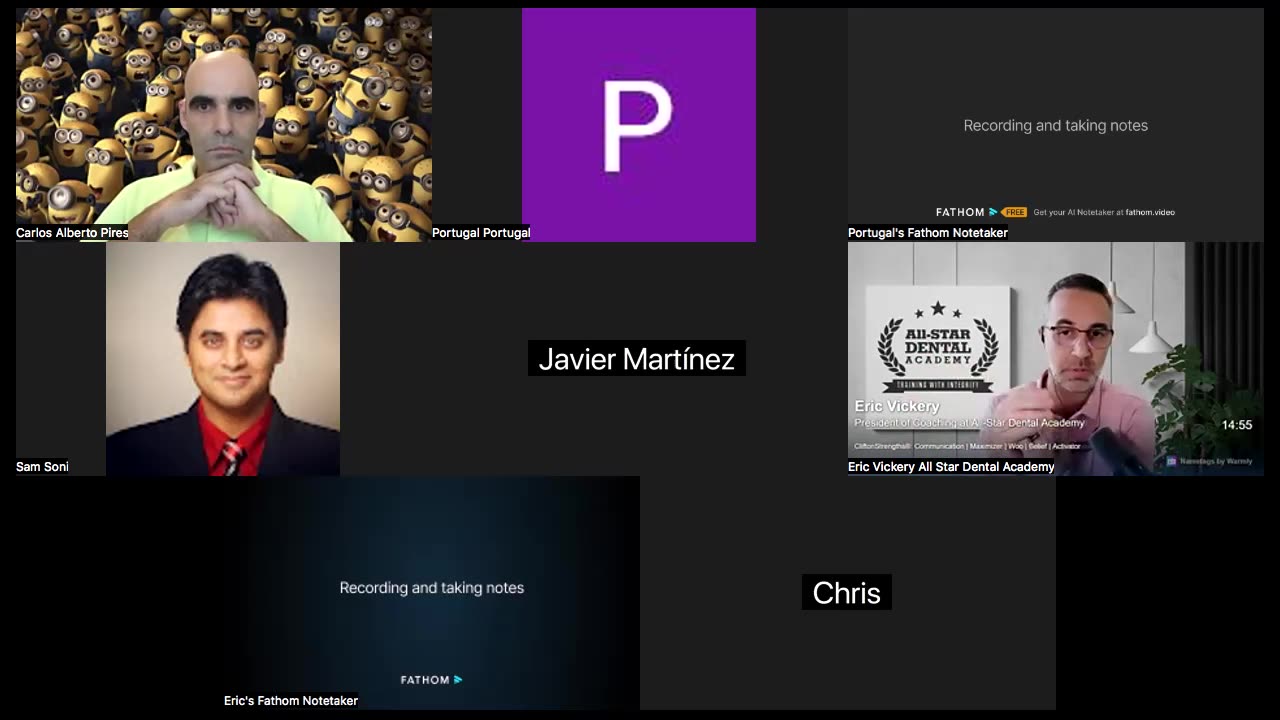Screen dimensions: 1280x720
Task: Click 'Recording and taking notes' in Eric's notetaker
Action: pyautogui.click(x=432, y=588)
